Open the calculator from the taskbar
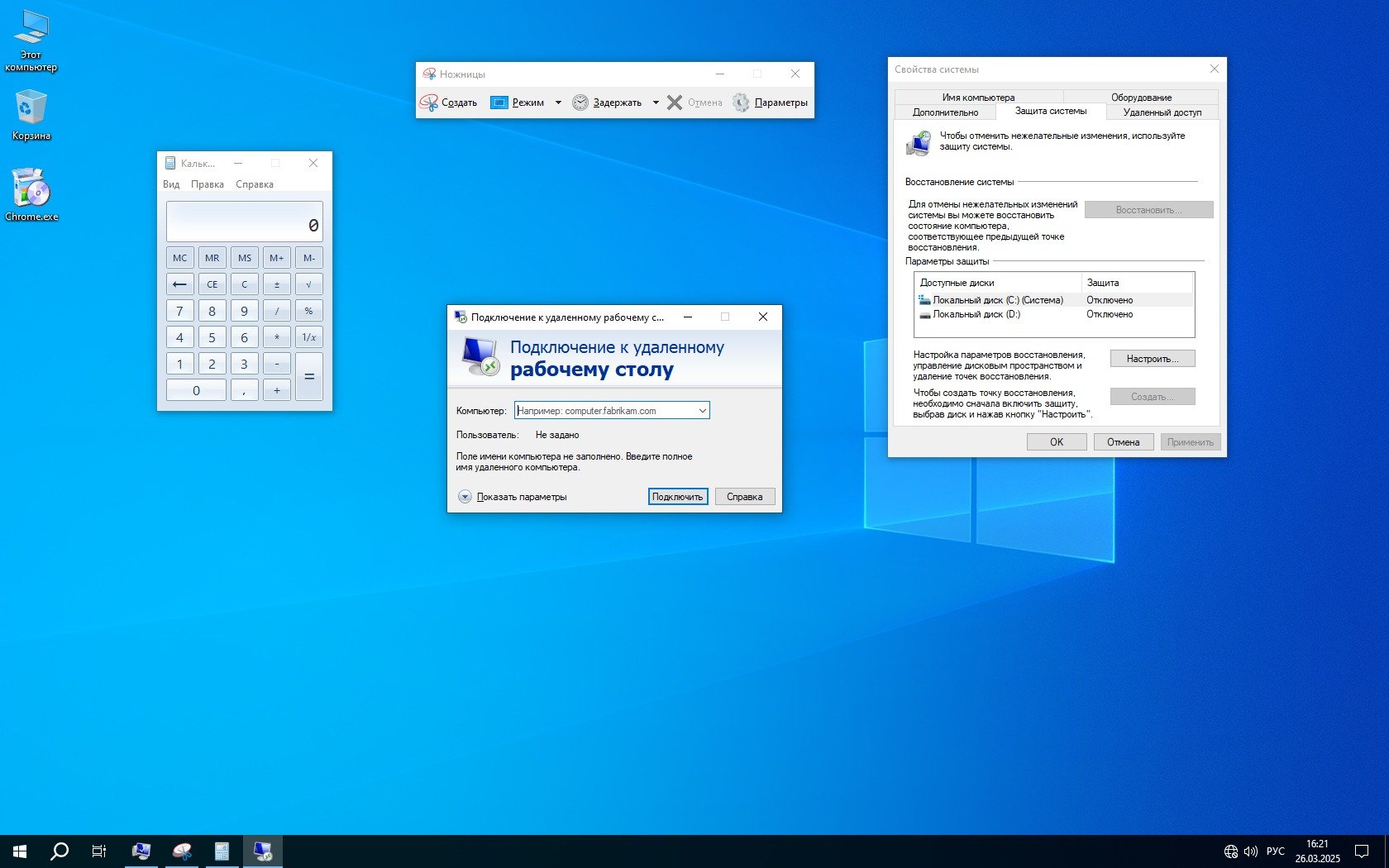The height and width of the screenshot is (868, 1389). [222, 851]
